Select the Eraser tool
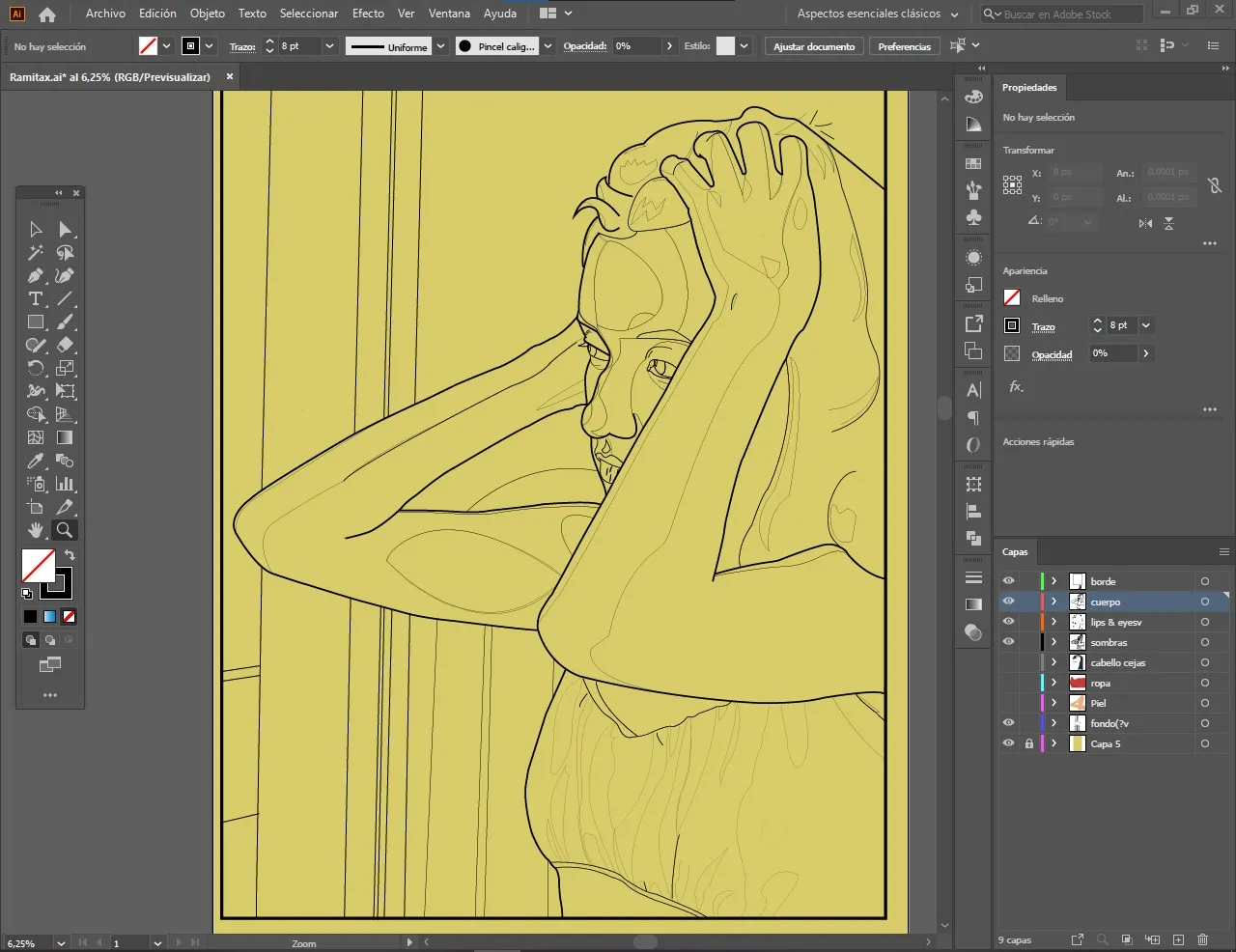The image size is (1236, 952). (65, 345)
